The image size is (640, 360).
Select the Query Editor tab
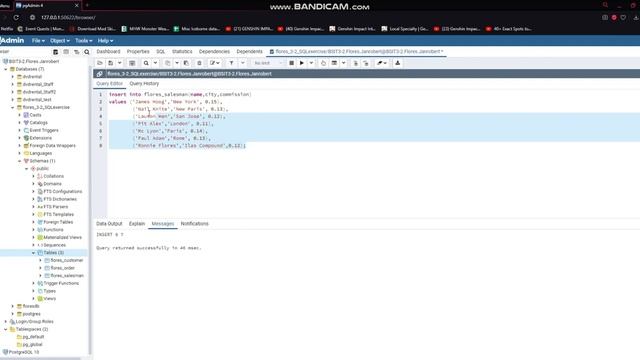(109, 83)
